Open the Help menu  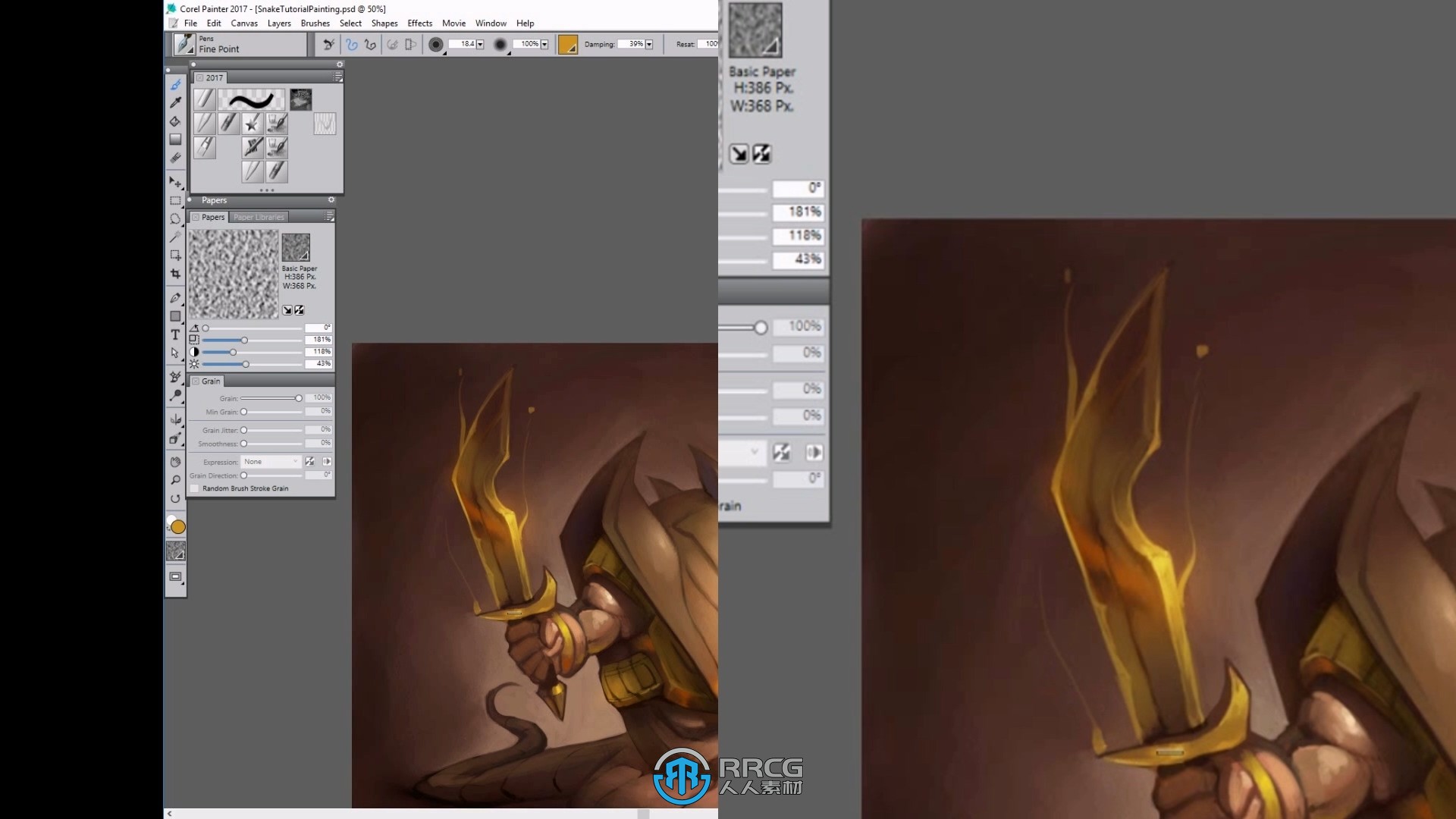coord(525,24)
